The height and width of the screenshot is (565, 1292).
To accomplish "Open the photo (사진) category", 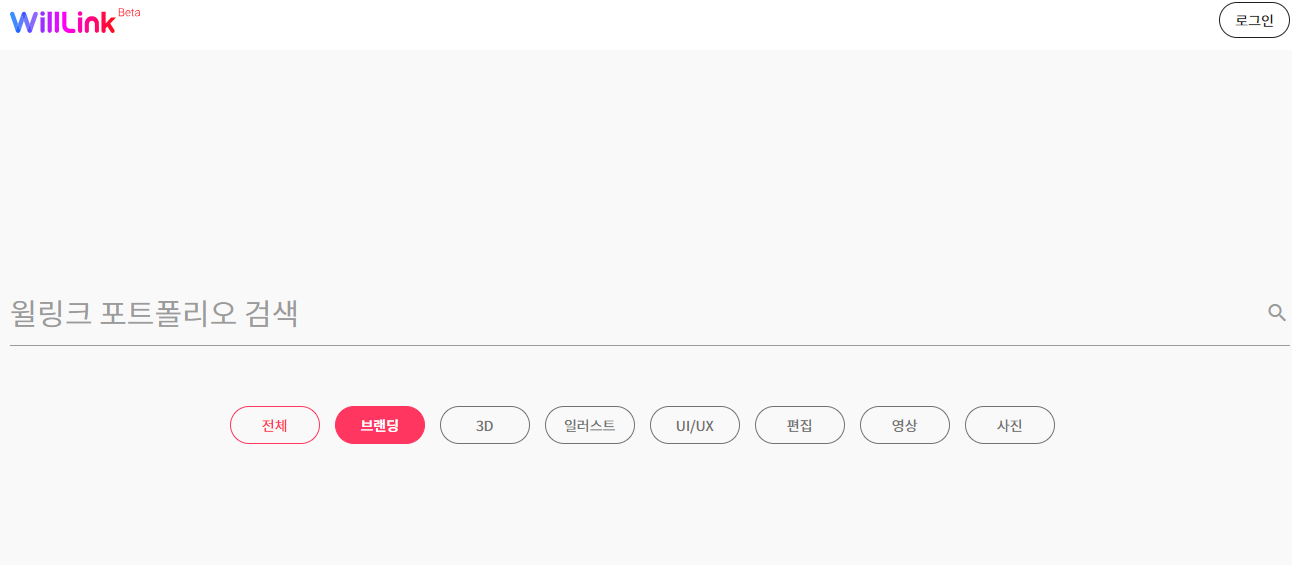I will tap(1010, 425).
